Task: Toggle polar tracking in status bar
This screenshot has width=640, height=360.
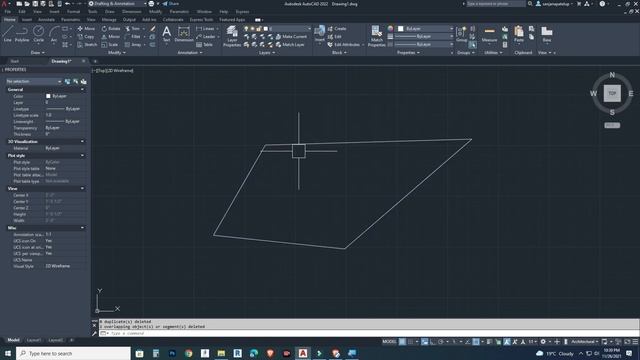Action: [441, 342]
